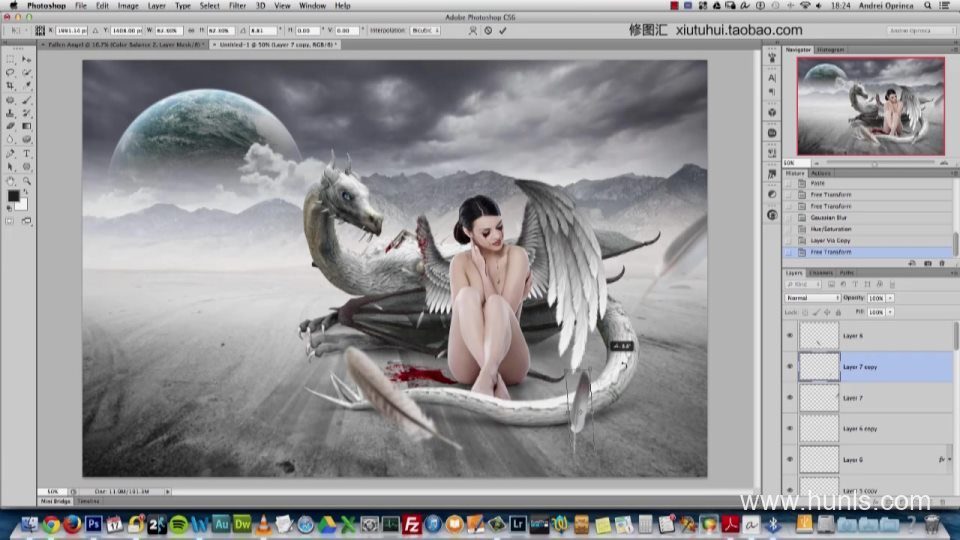This screenshot has height=540, width=960.
Task: Commit the transform with the checkmark
Action: (503, 31)
